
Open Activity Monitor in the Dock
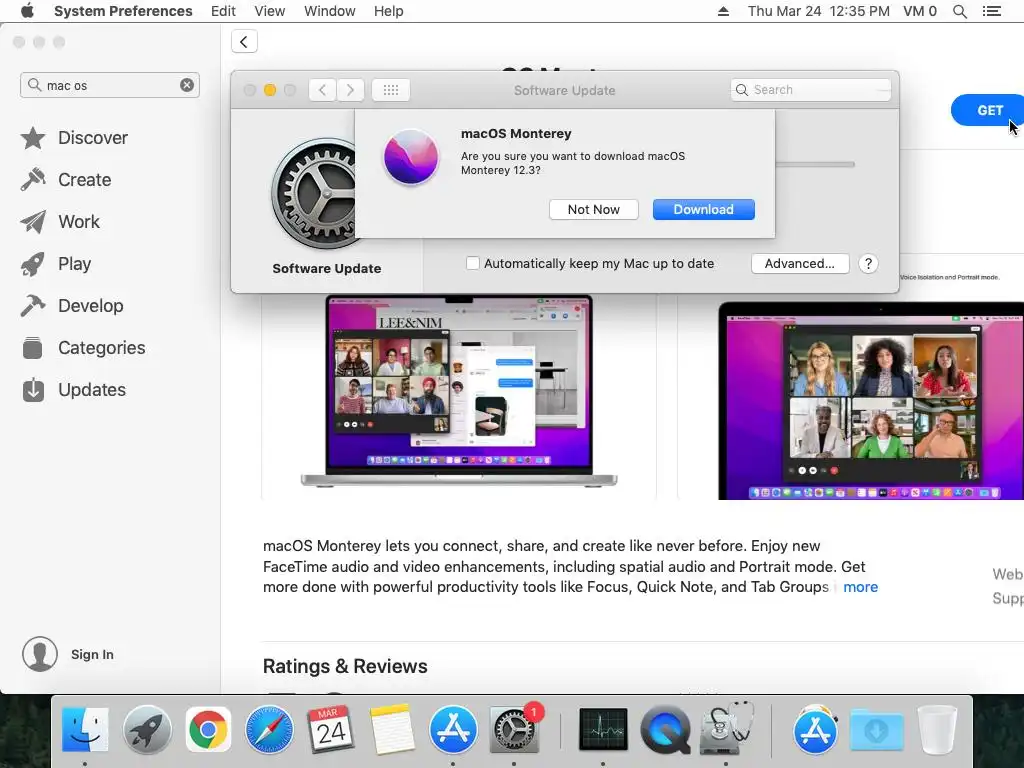tap(603, 730)
